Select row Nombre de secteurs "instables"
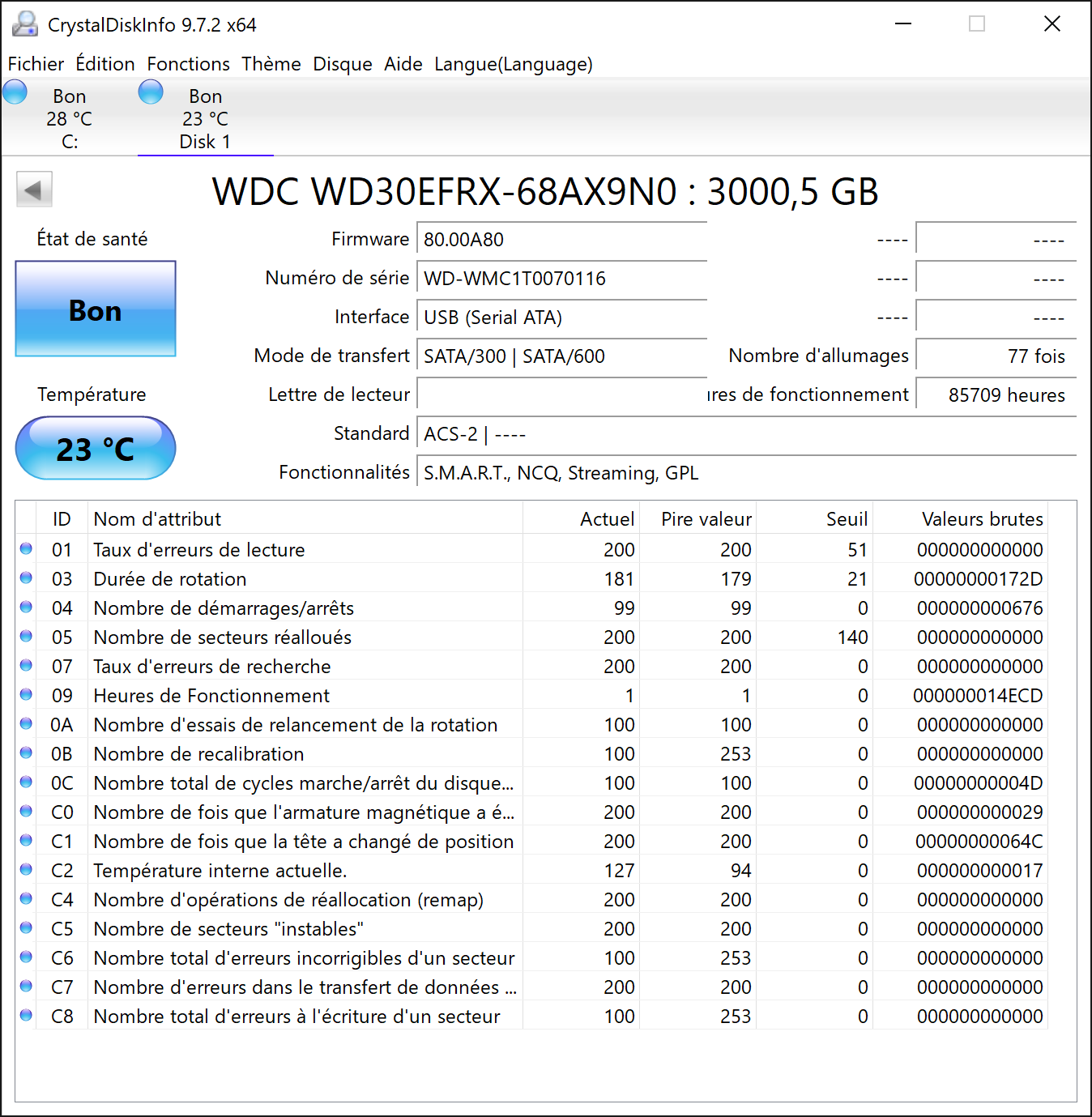This screenshot has height=1117, width=1092. click(532, 928)
